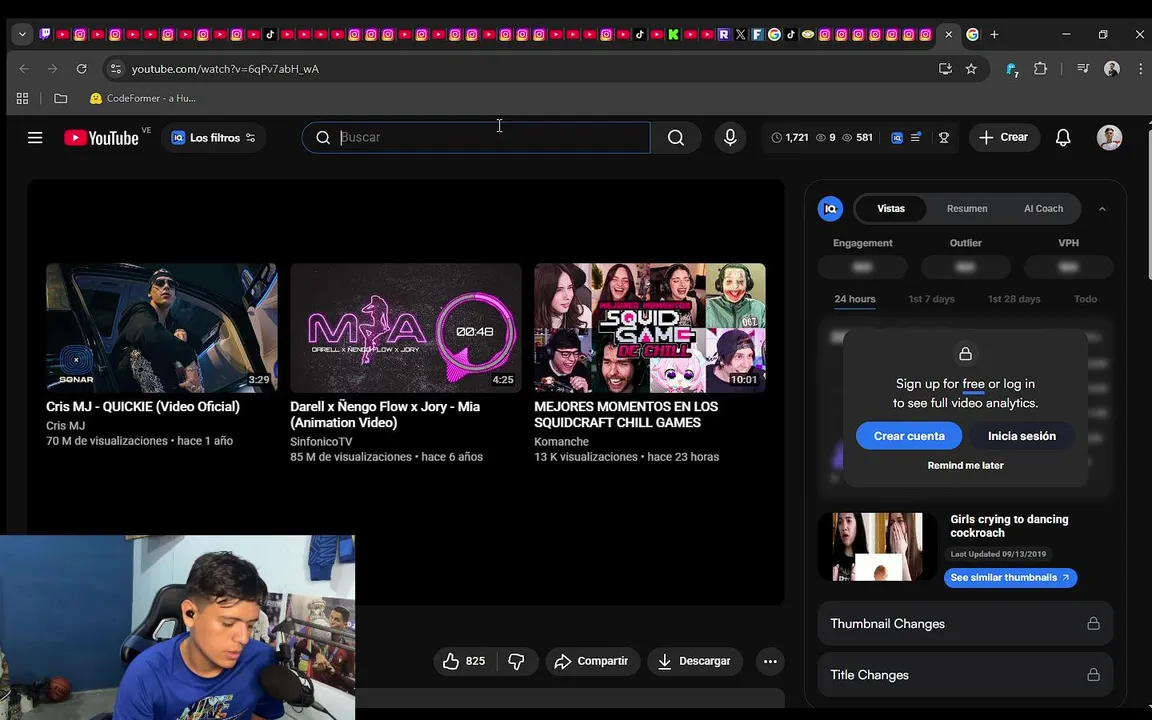1152x720 pixels.
Task: Open SQUIDCRAFT CHILL GAMES video thumbnail
Action: [x=649, y=328]
